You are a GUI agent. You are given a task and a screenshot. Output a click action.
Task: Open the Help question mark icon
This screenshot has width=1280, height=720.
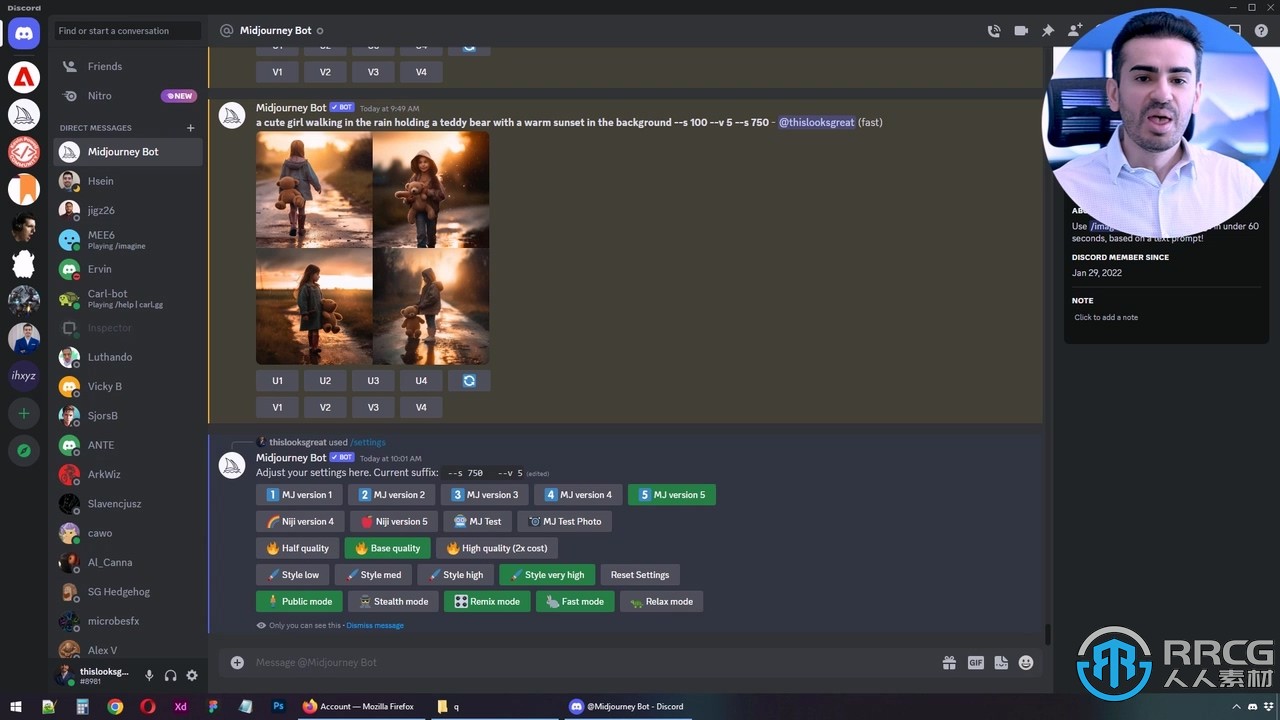1261,31
